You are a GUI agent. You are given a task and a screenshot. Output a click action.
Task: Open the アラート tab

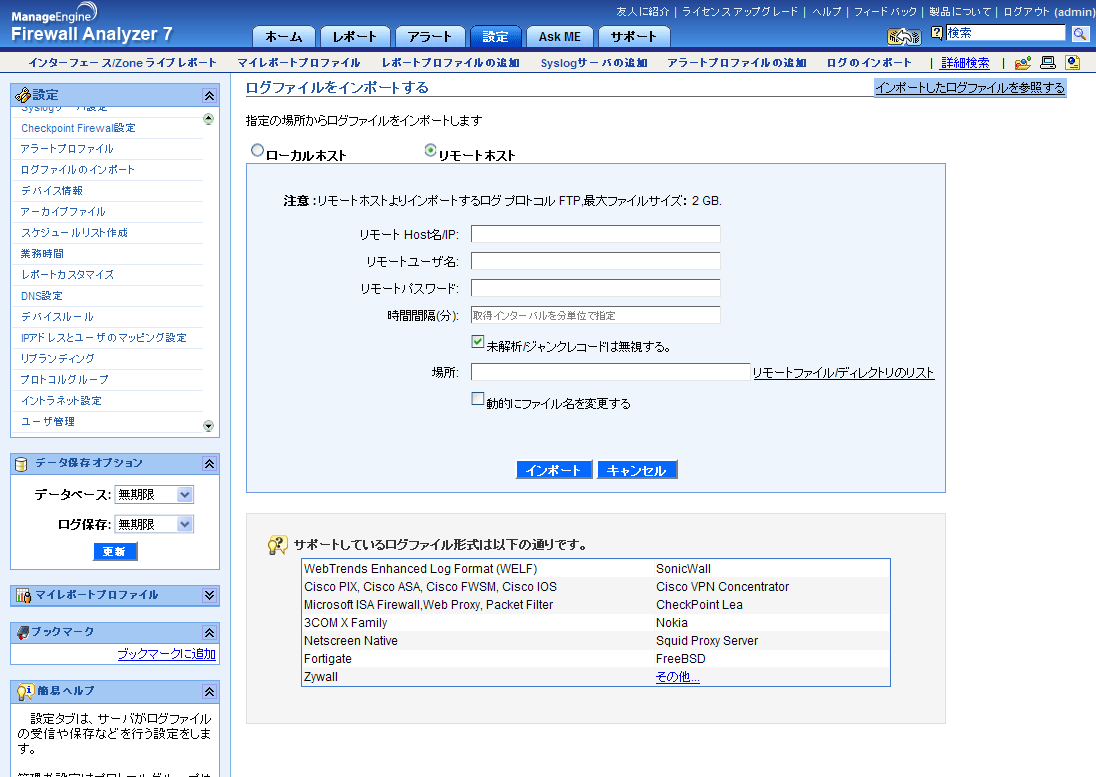429,37
